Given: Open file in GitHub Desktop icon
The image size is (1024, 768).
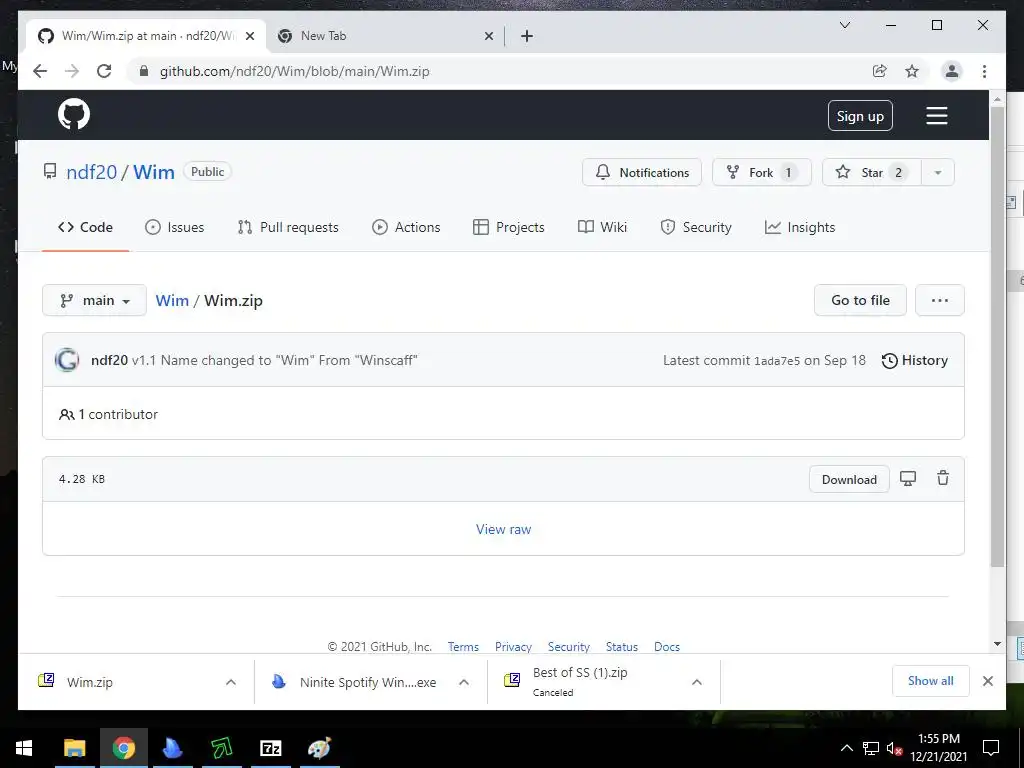Looking at the screenshot, I should [908, 478].
